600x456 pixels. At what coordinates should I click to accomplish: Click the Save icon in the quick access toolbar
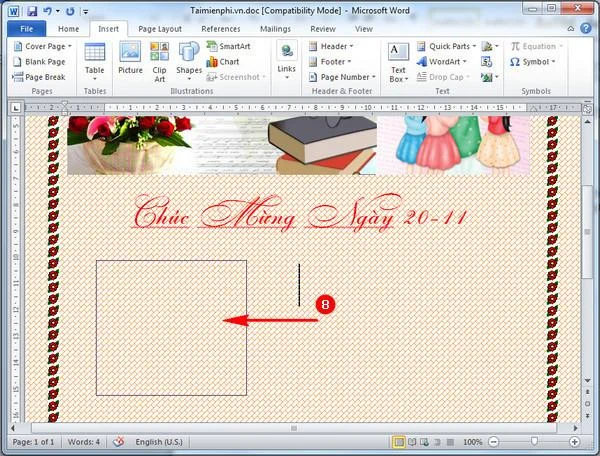point(32,11)
